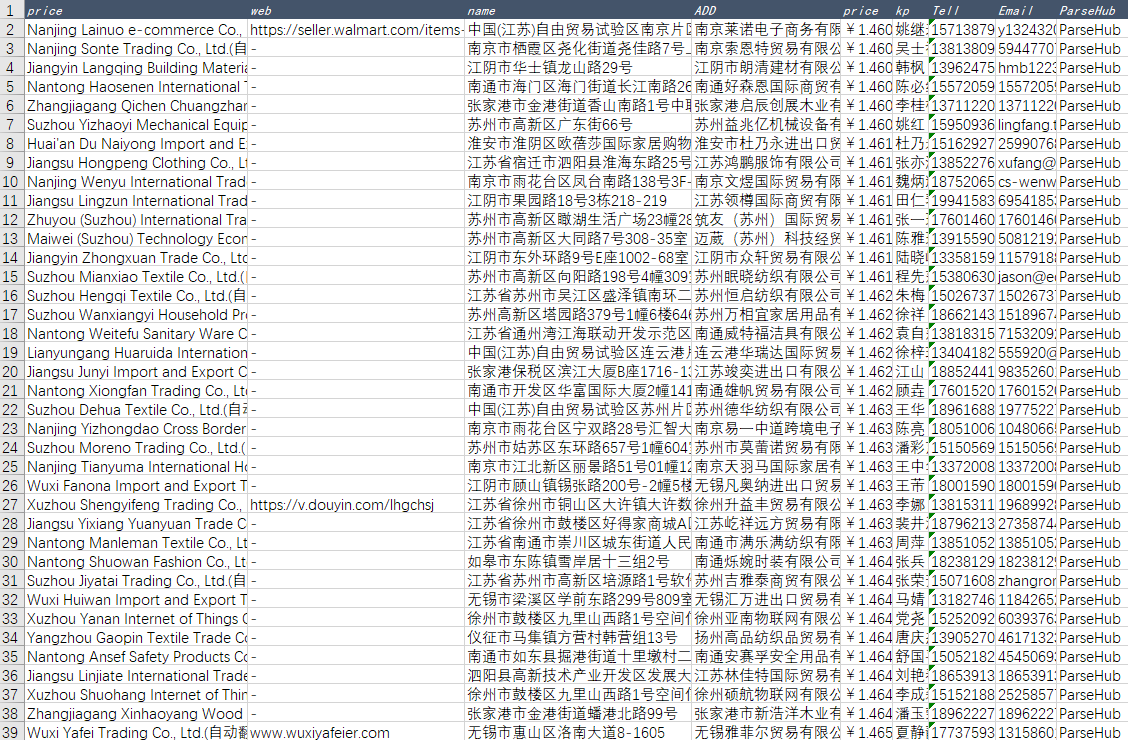The height and width of the screenshot is (740, 1128).
Task: Select the Nanjing Yizhongdao Cross Border cell
Action: pyautogui.click(x=136, y=428)
